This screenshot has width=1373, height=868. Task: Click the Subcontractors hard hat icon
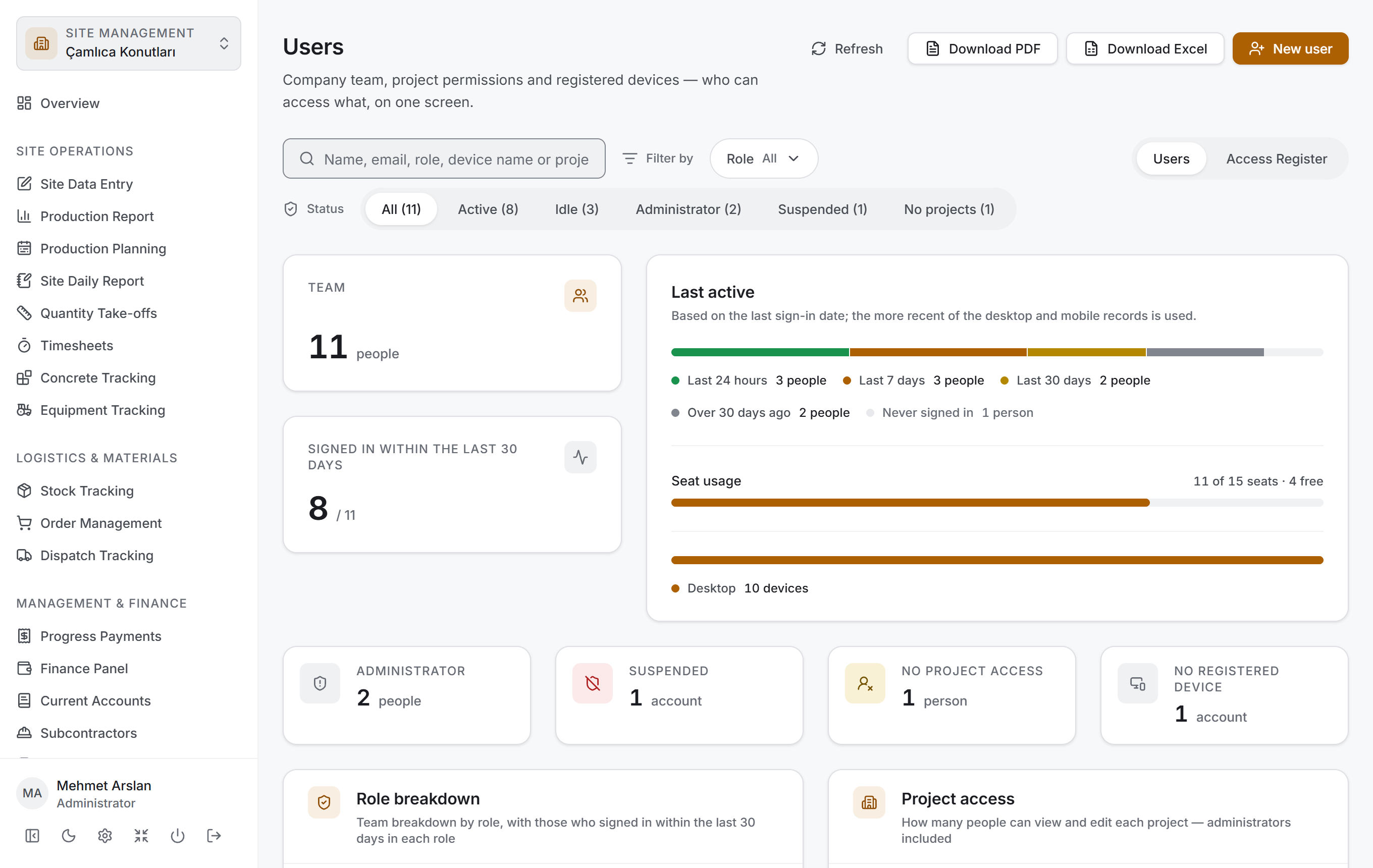pos(24,733)
